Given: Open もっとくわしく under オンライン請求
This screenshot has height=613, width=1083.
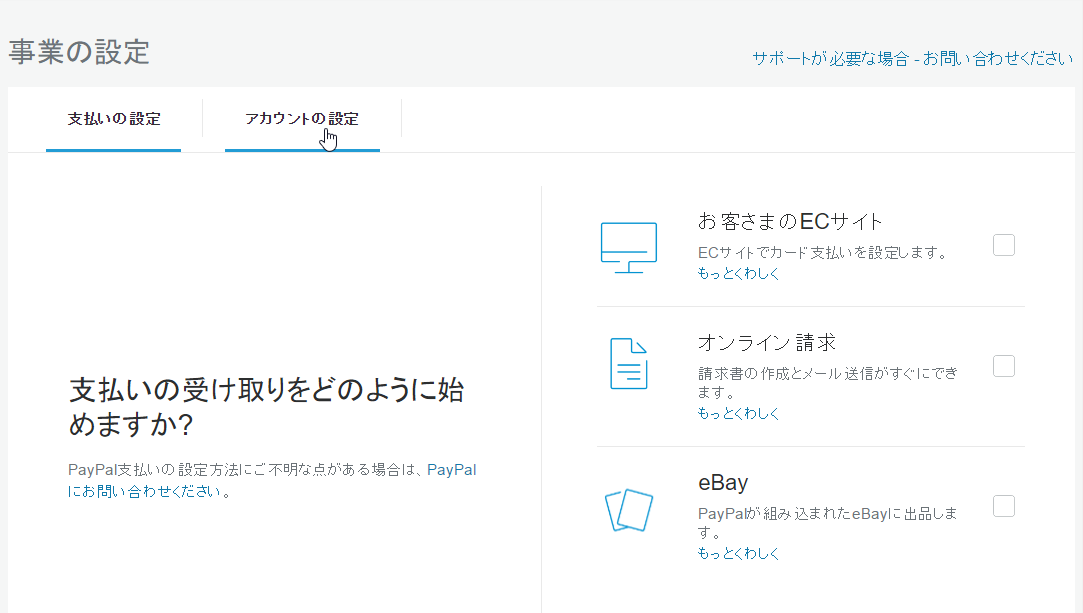Looking at the screenshot, I should (x=738, y=413).
